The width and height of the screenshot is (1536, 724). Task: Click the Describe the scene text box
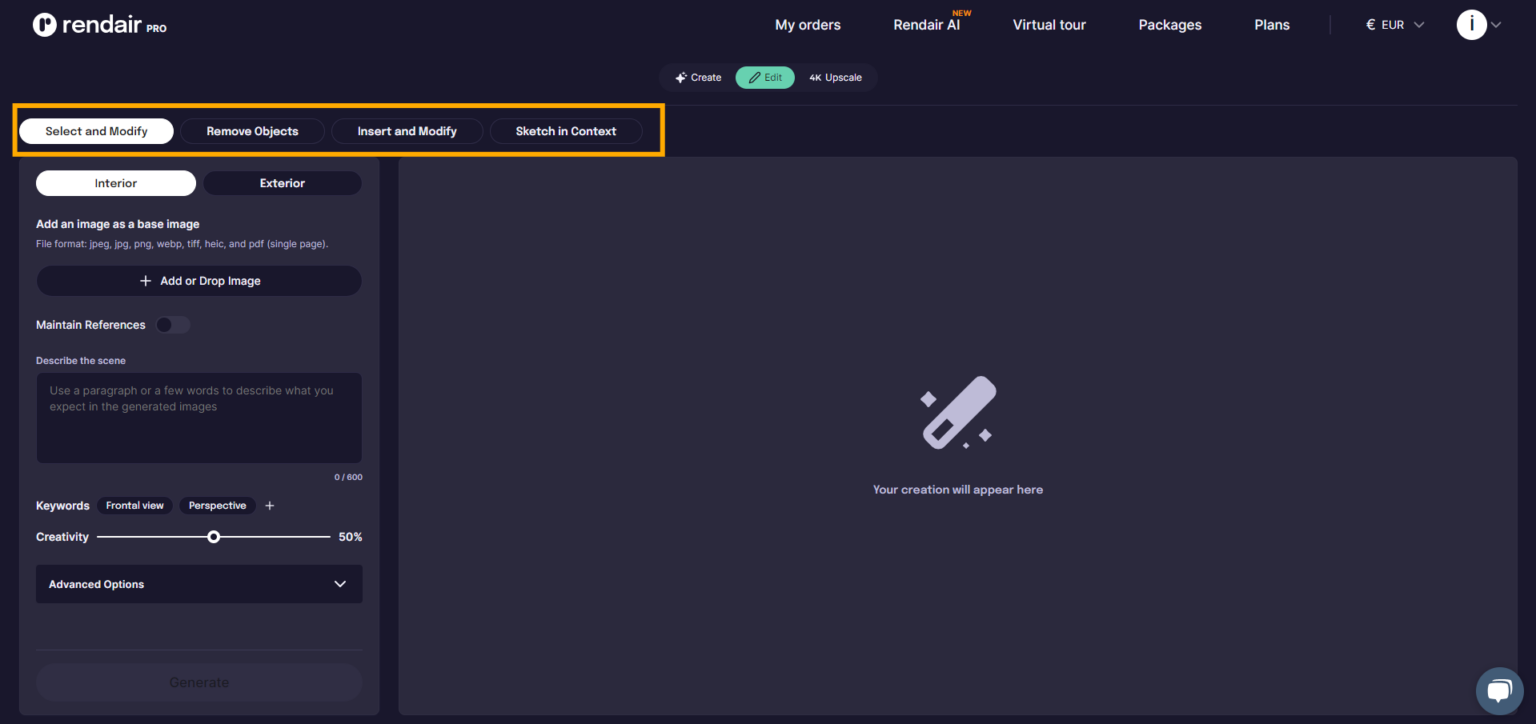(x=199, y=418)
